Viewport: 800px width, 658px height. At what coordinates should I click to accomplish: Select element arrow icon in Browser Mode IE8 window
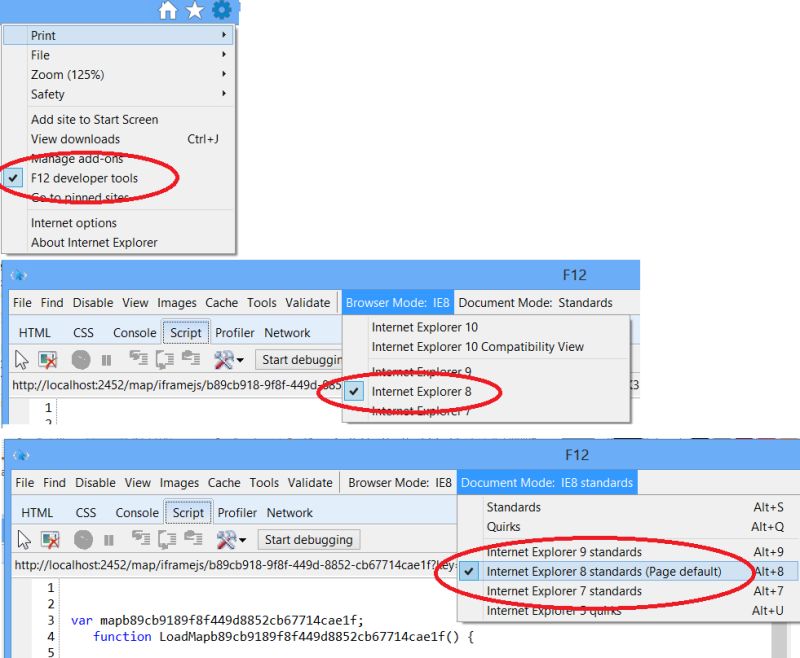[21, 360]
